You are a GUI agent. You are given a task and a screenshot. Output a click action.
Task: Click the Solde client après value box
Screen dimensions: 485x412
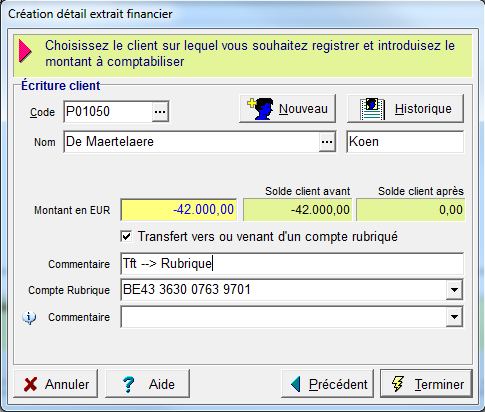pyautogui.click(x=410, y=210)
